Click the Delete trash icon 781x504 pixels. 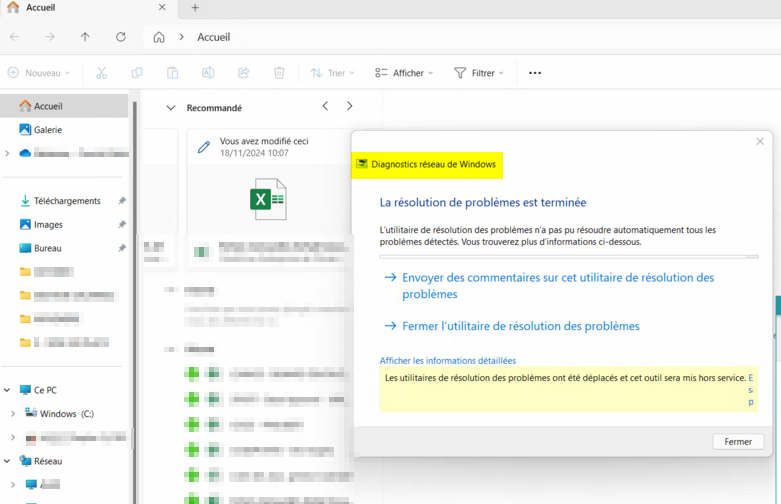point(279,73)
